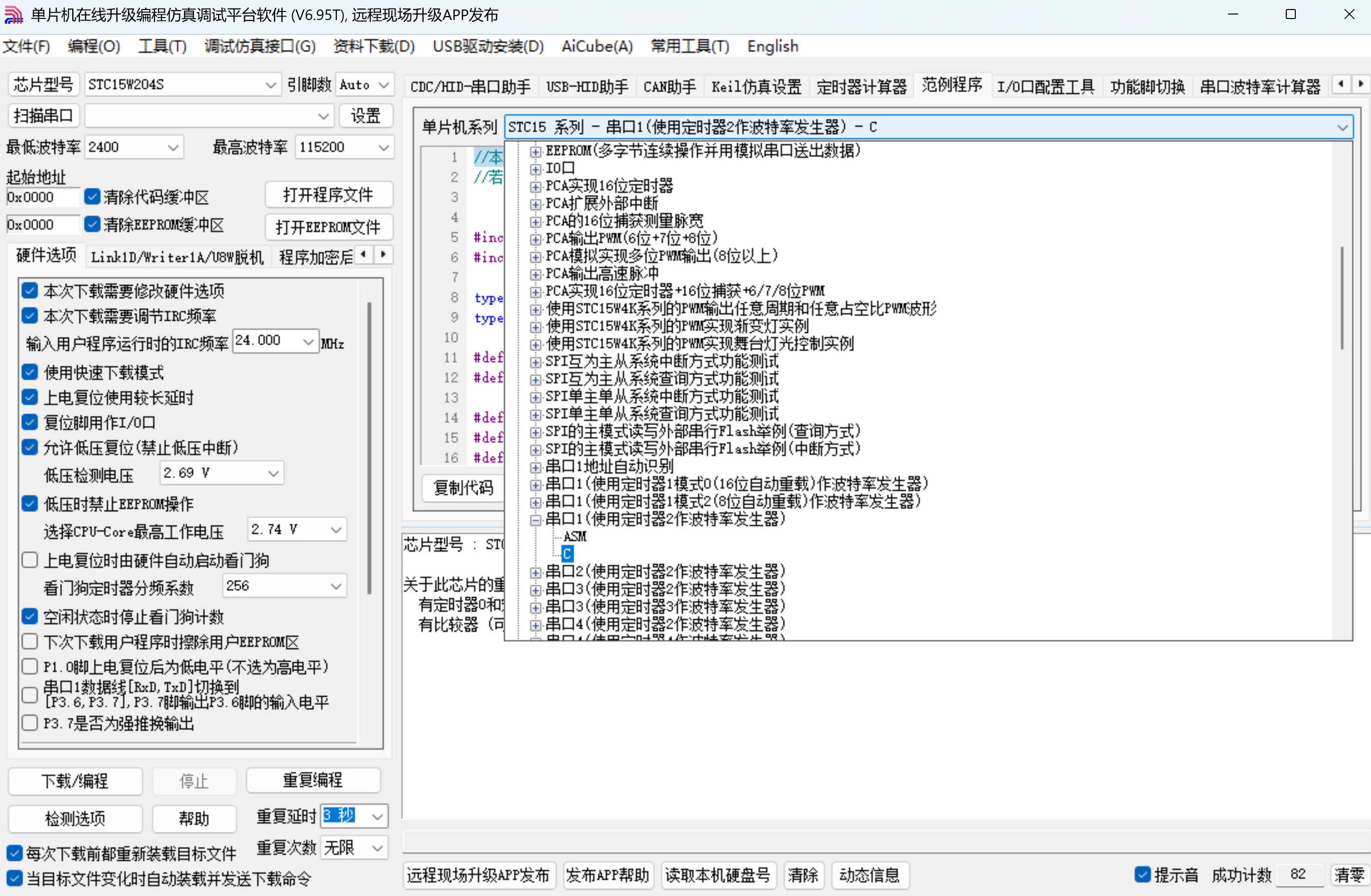Select the ASM tree item
Viewport: 1371px width, 896px height.
(x=574, y=537)
